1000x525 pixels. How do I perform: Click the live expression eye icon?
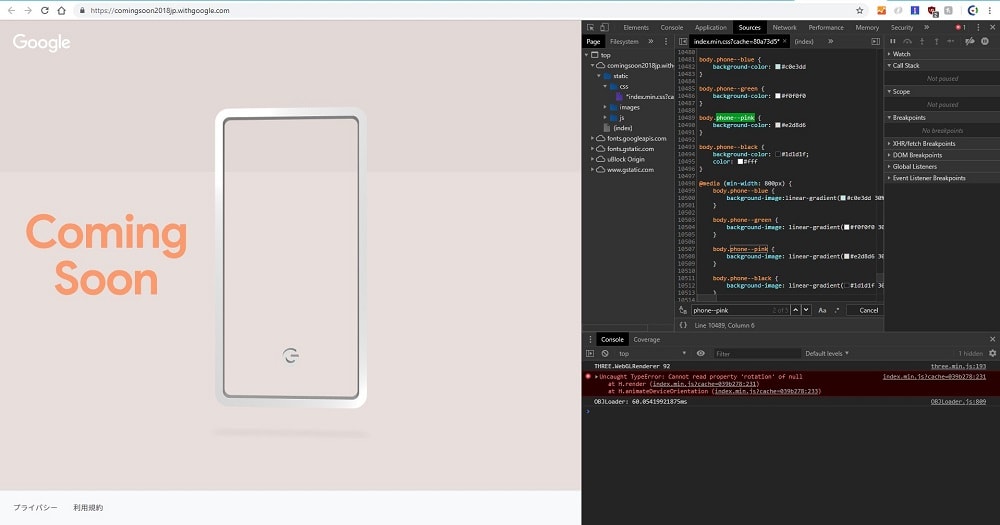click(x=700, y=353)
